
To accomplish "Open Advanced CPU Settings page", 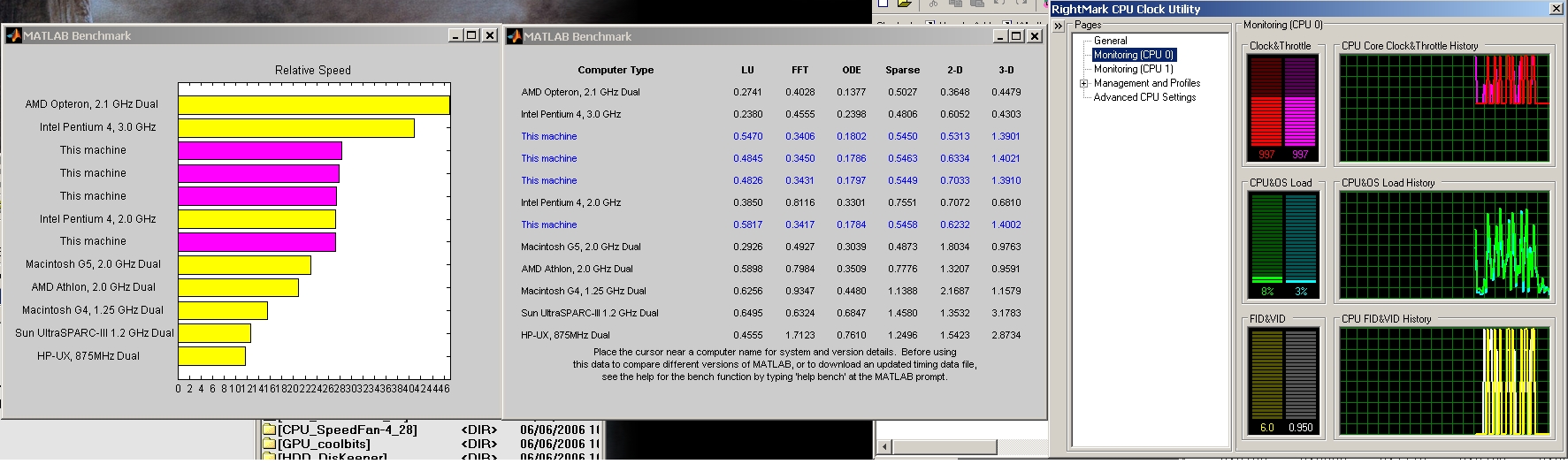I will click(x=1144, y=97).
